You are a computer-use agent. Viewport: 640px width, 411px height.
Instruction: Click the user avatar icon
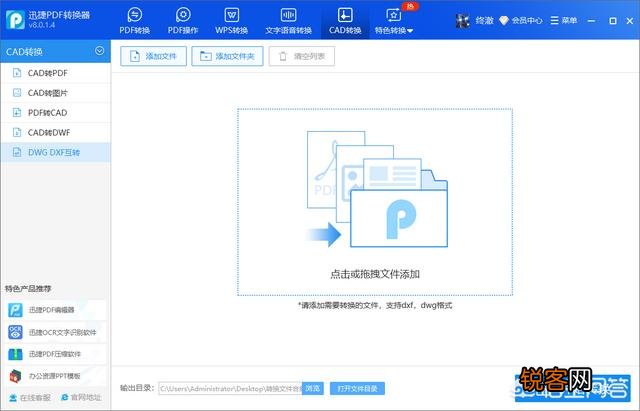tap(463, 20)
